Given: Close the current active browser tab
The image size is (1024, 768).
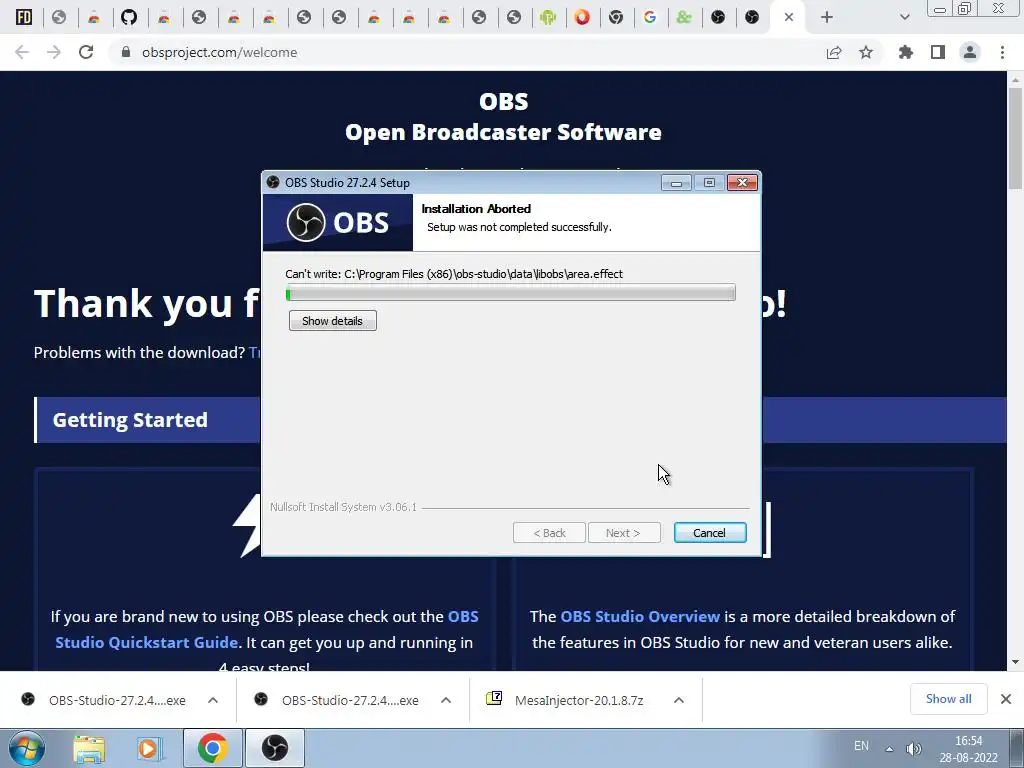Looking at the screenshot, I should pyautogui.click(x=789, y=17).
